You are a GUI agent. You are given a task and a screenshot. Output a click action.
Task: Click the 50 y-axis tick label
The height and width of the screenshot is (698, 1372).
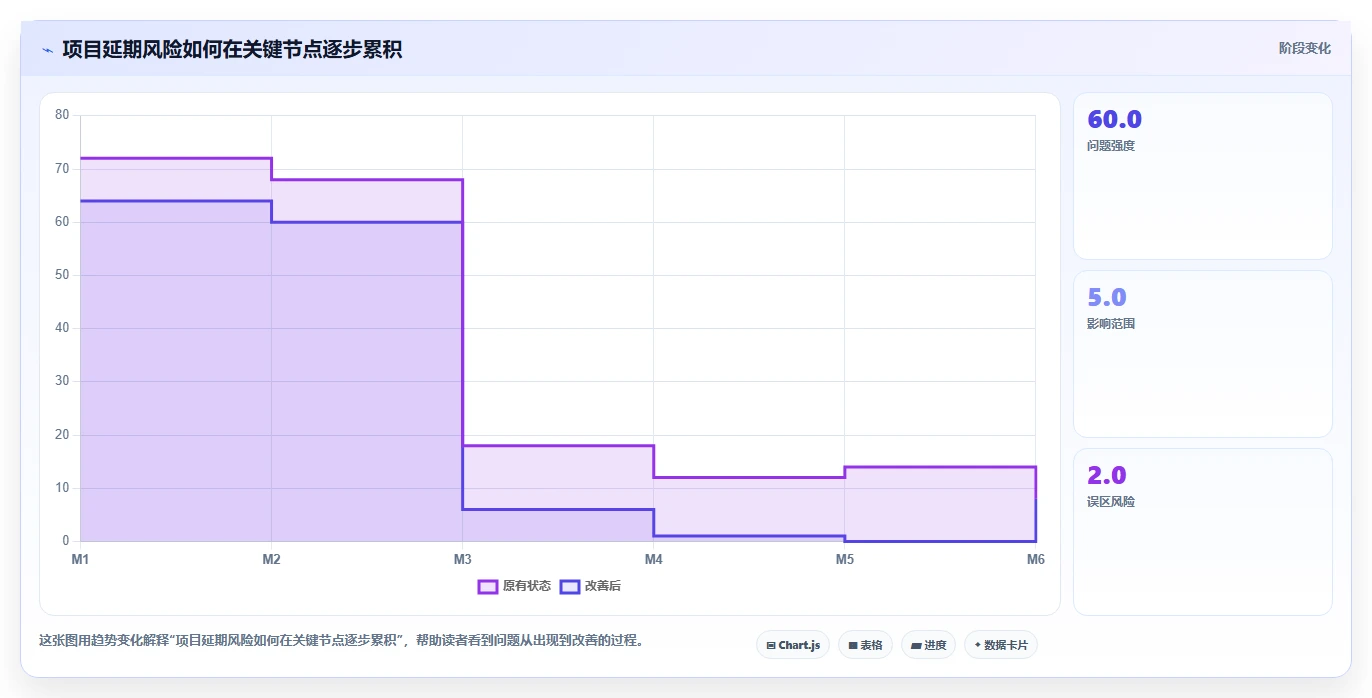(62, 275)
